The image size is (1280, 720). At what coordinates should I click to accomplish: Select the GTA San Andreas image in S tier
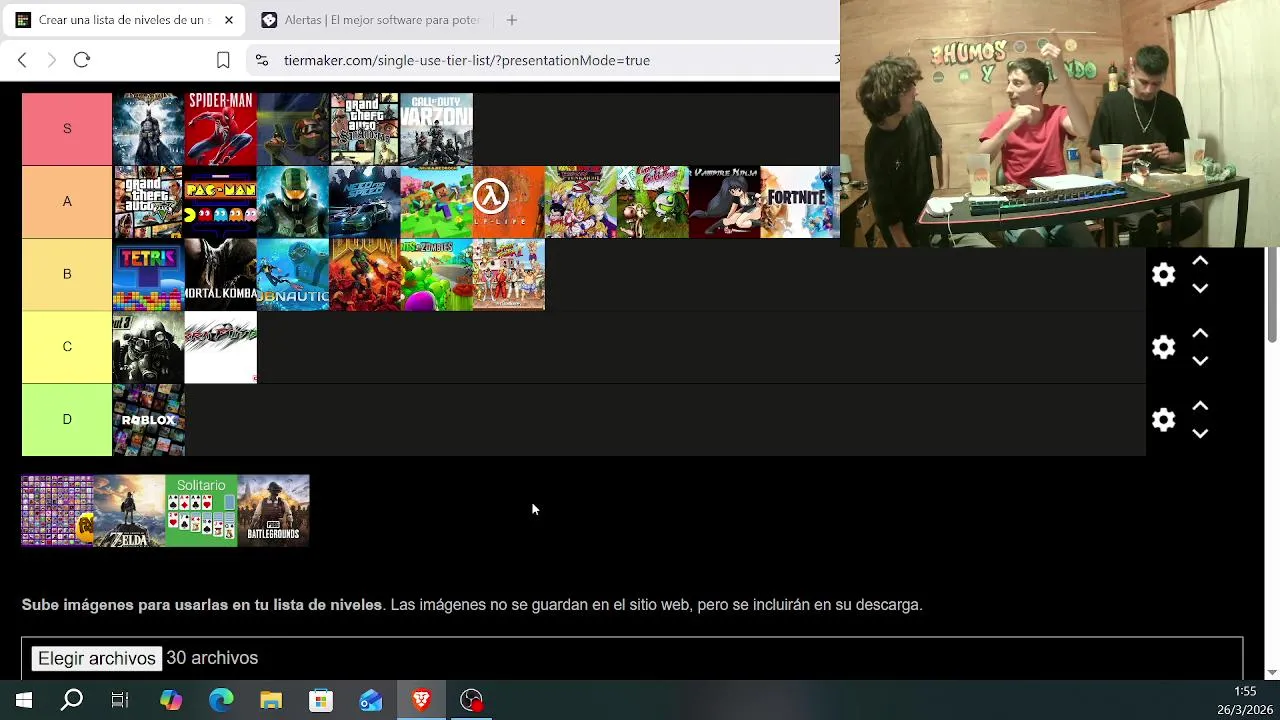point(365,129)
